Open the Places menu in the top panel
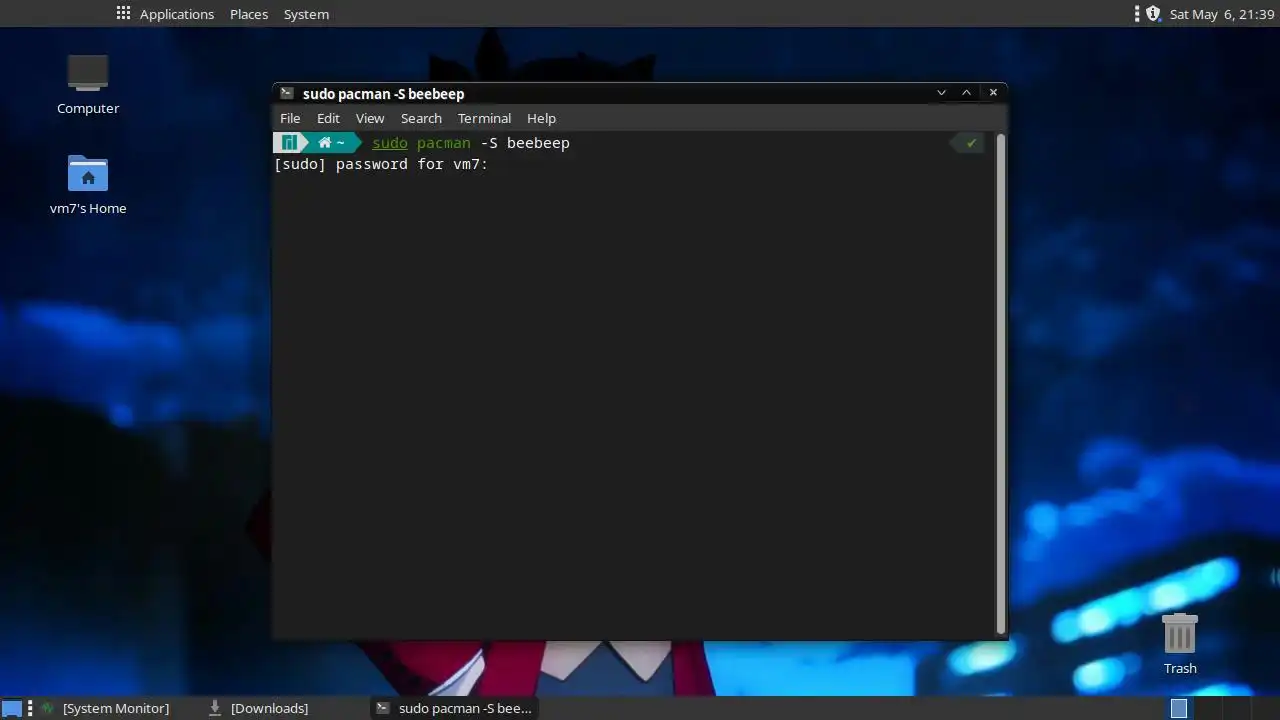This screenshot has width=1280, height=720. click(249, 14)
